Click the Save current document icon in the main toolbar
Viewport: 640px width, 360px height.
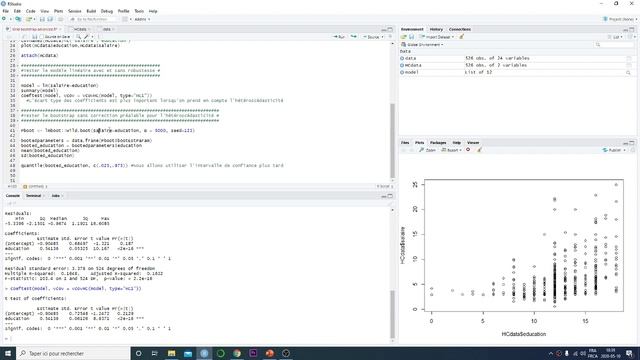(42, 19)
